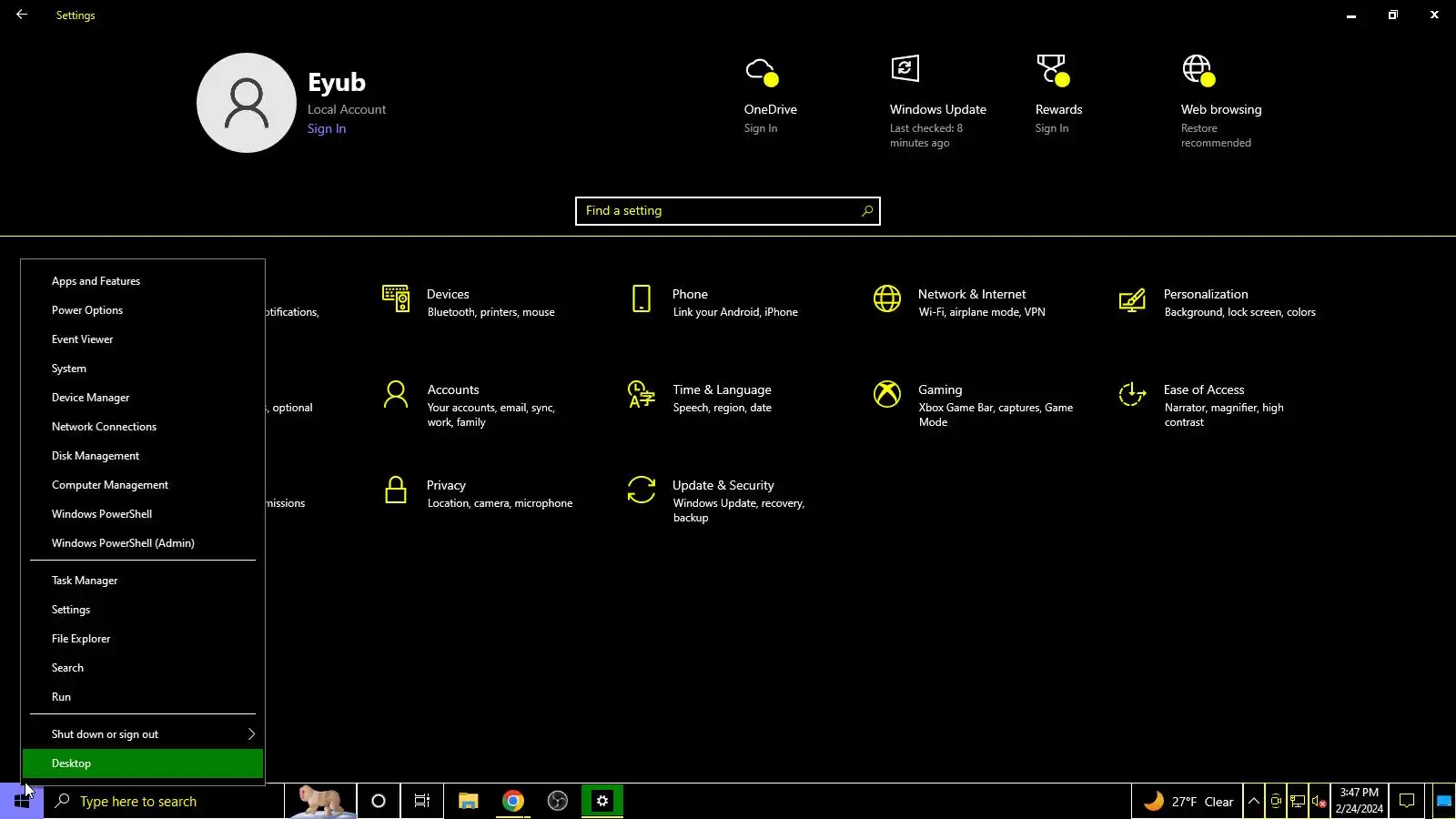Open Time & Language settings label

point(723,389)
